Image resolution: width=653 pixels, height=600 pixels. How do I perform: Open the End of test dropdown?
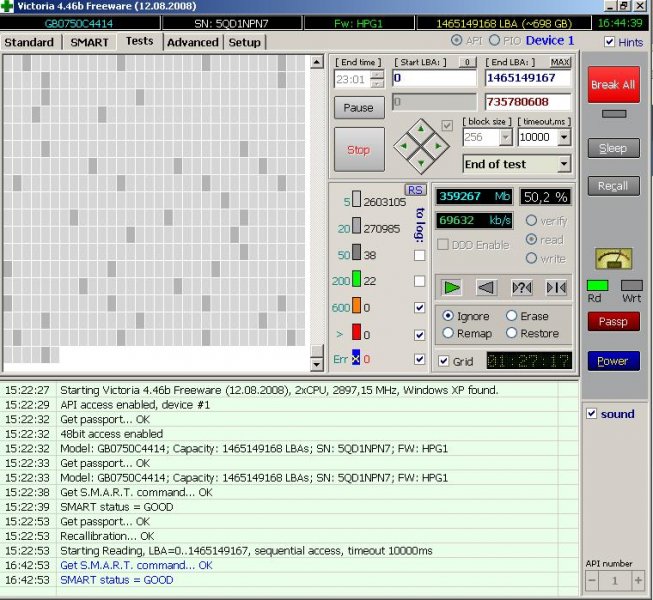[564, 164]
